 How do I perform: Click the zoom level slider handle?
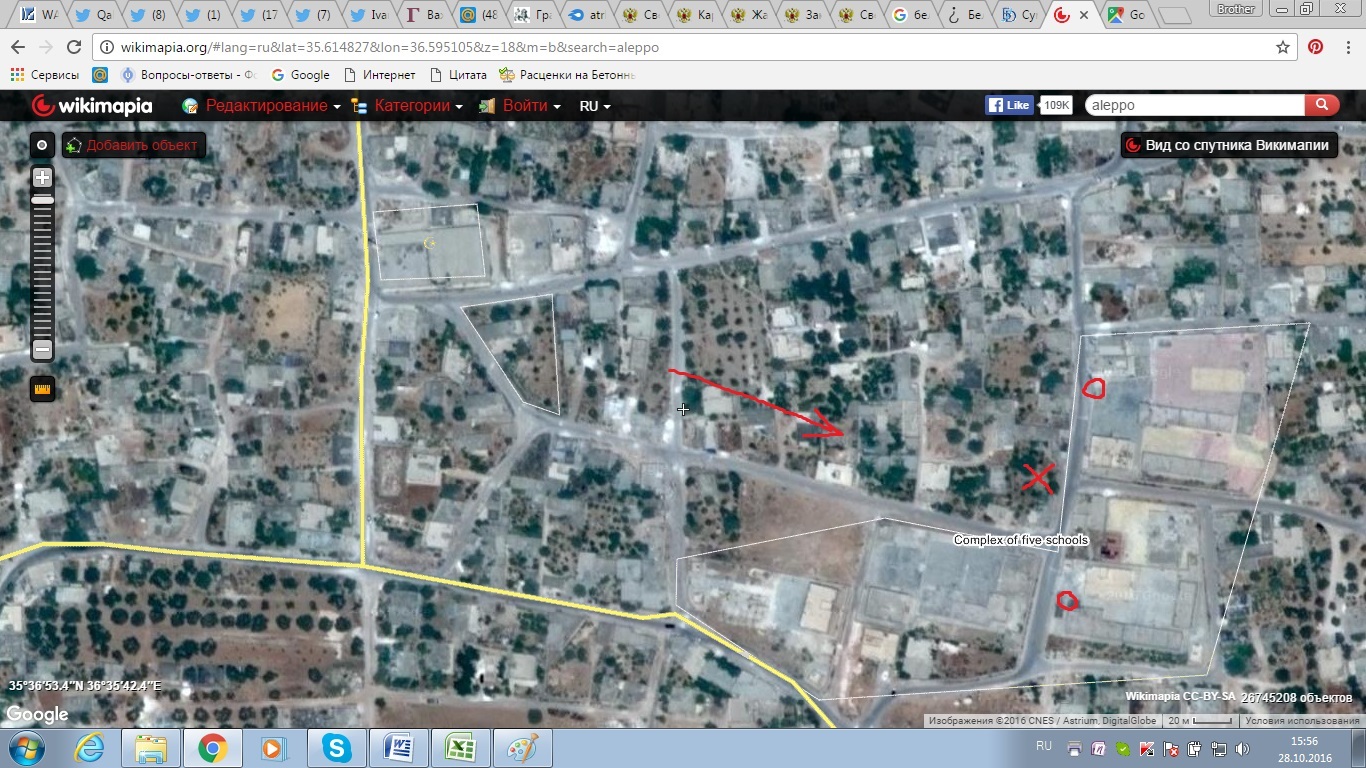(42, 201)
